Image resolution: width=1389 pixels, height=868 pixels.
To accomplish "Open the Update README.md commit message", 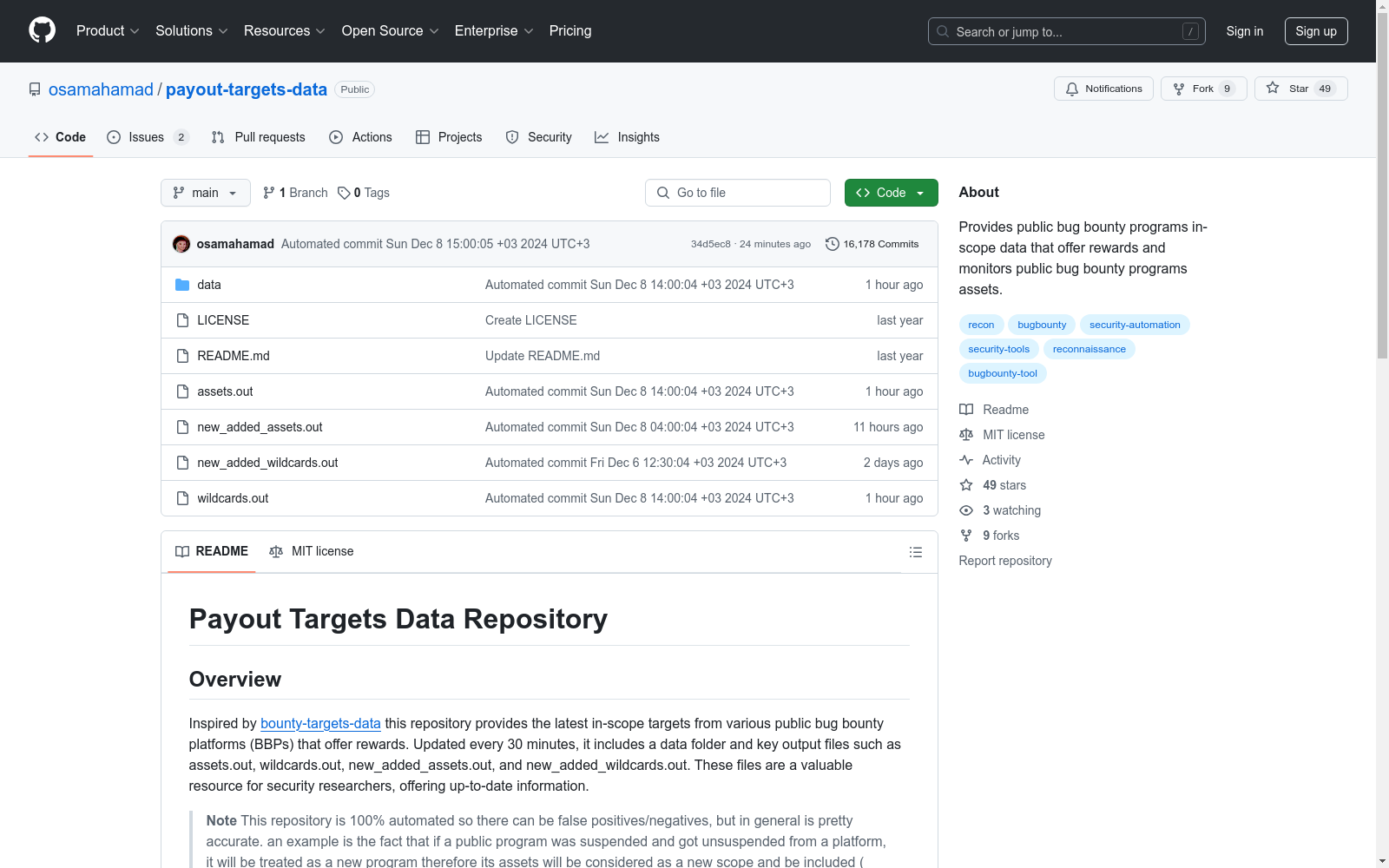I will click(x=543, y=356).
